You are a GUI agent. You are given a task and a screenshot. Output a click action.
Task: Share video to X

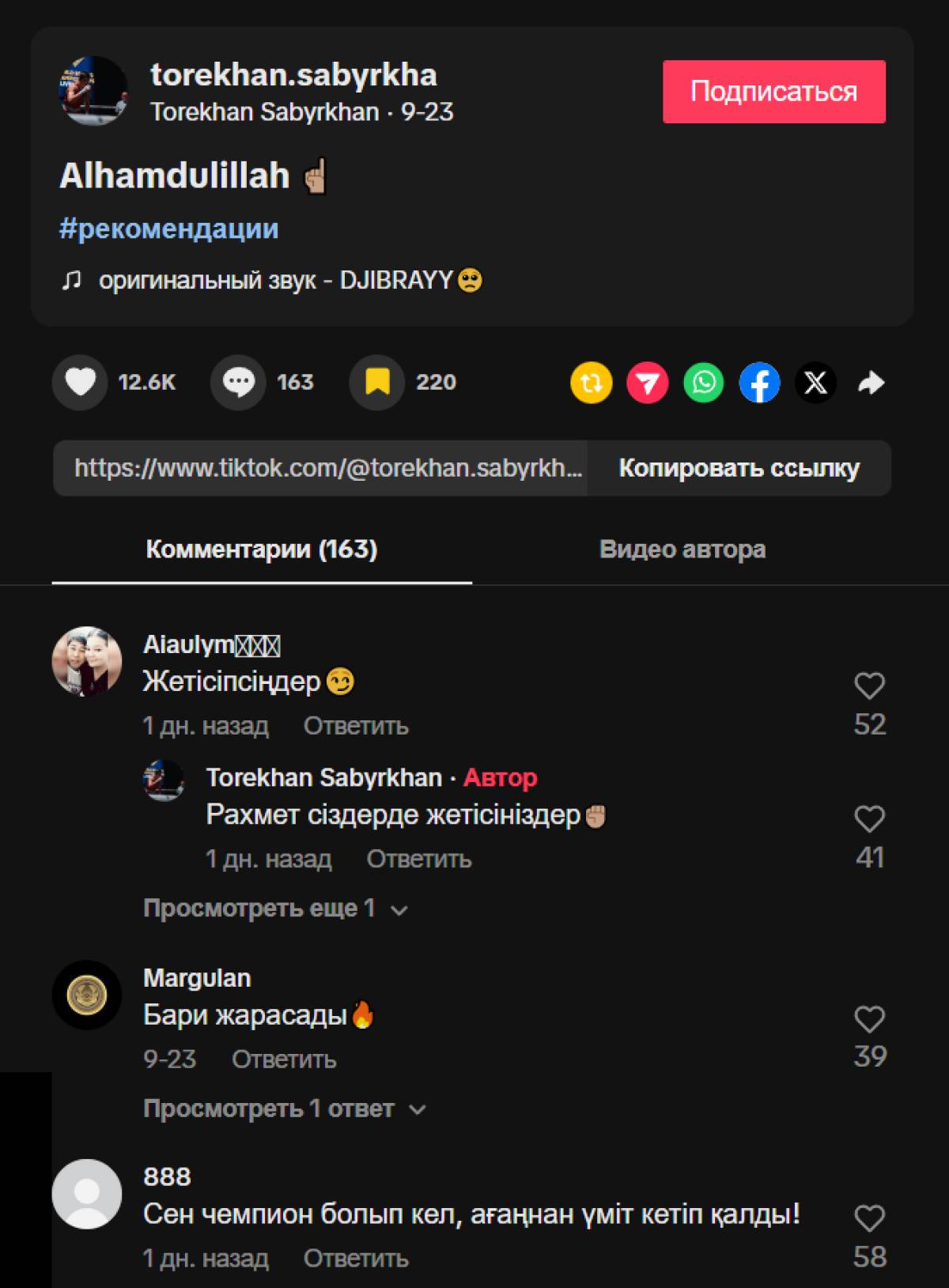click(x=815, y=383)
